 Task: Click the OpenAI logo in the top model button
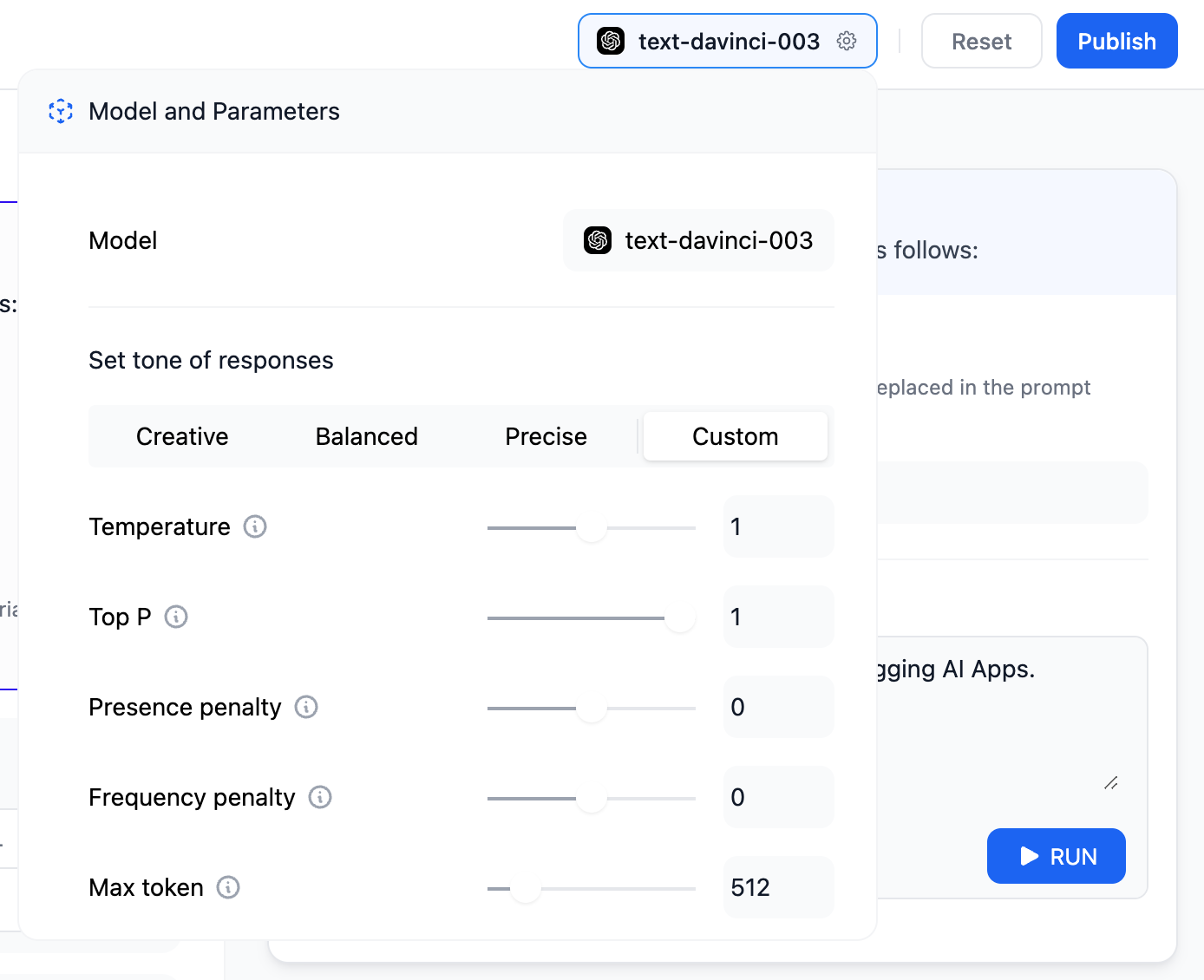pyautogui.click(x=611, y=41)
